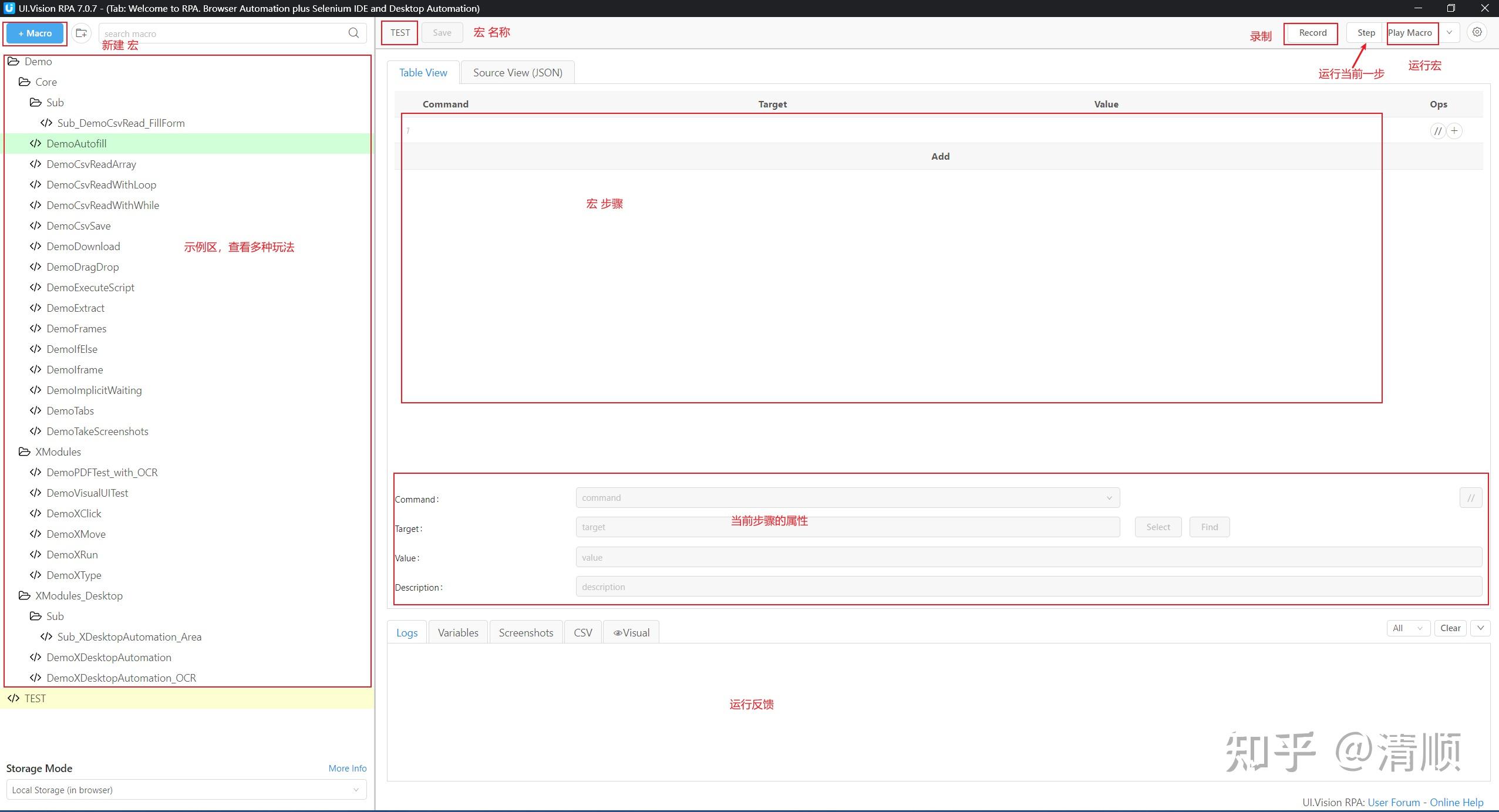
Task: Click the comment (//) icon in the Ops column
Action: [x=1437, y=130]
